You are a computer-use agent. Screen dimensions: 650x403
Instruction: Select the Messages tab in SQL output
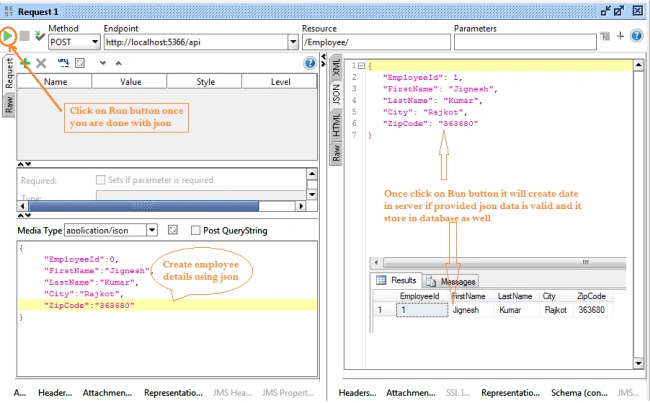pos(451,282)
